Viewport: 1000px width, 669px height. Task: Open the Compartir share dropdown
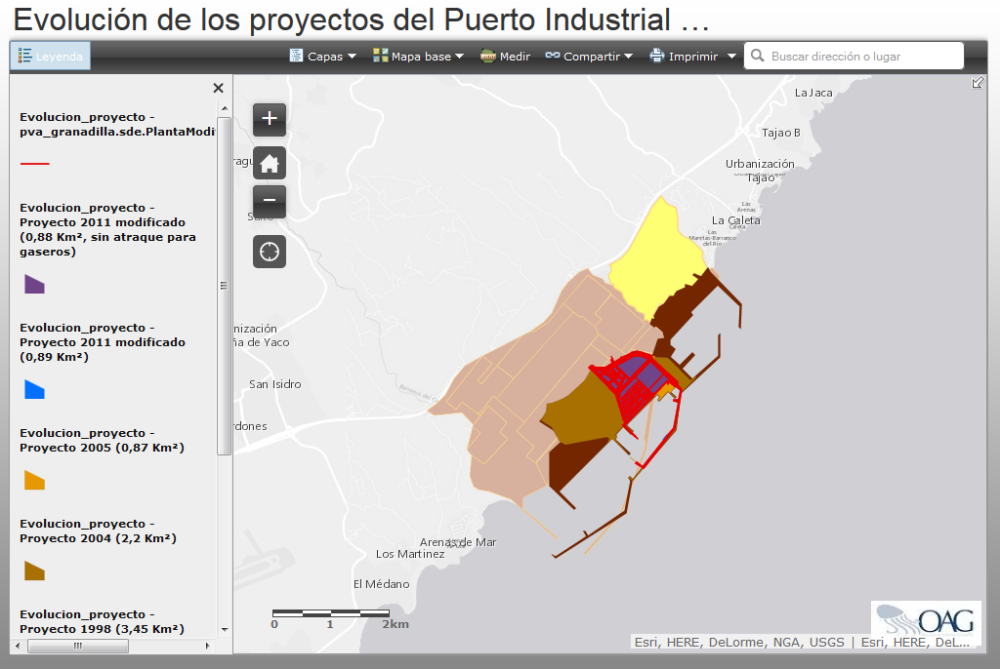[x=589, y=56]
